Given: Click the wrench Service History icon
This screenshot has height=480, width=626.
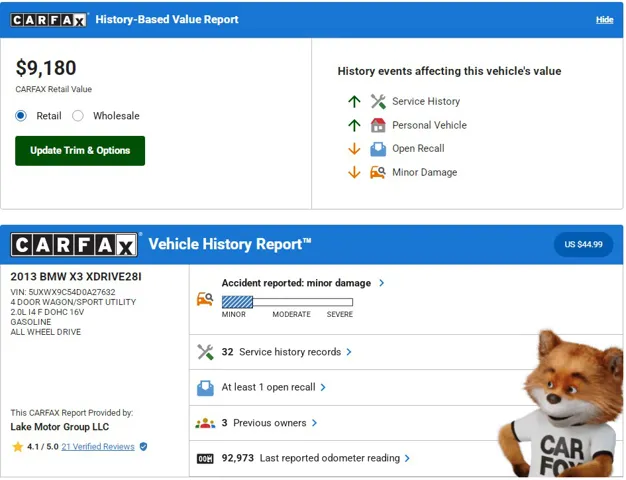Looking at the screenshot, I should click(378, 101).
